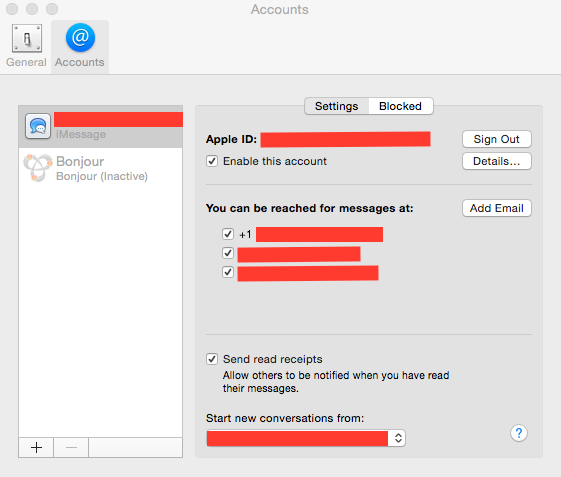Click the Sign Out button

pyautogui.click(x=497, y=139)
